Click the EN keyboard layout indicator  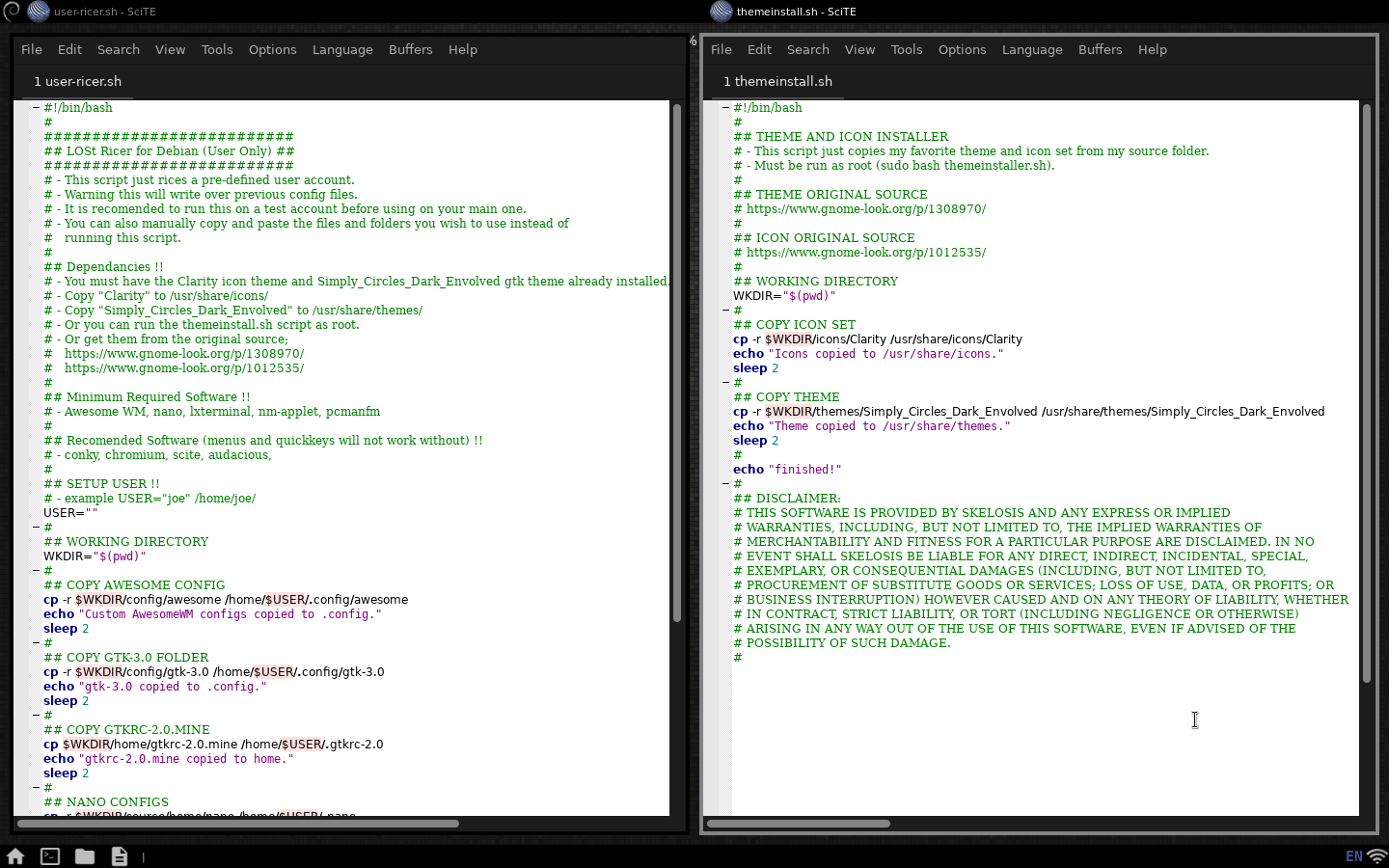[1354, 856]
